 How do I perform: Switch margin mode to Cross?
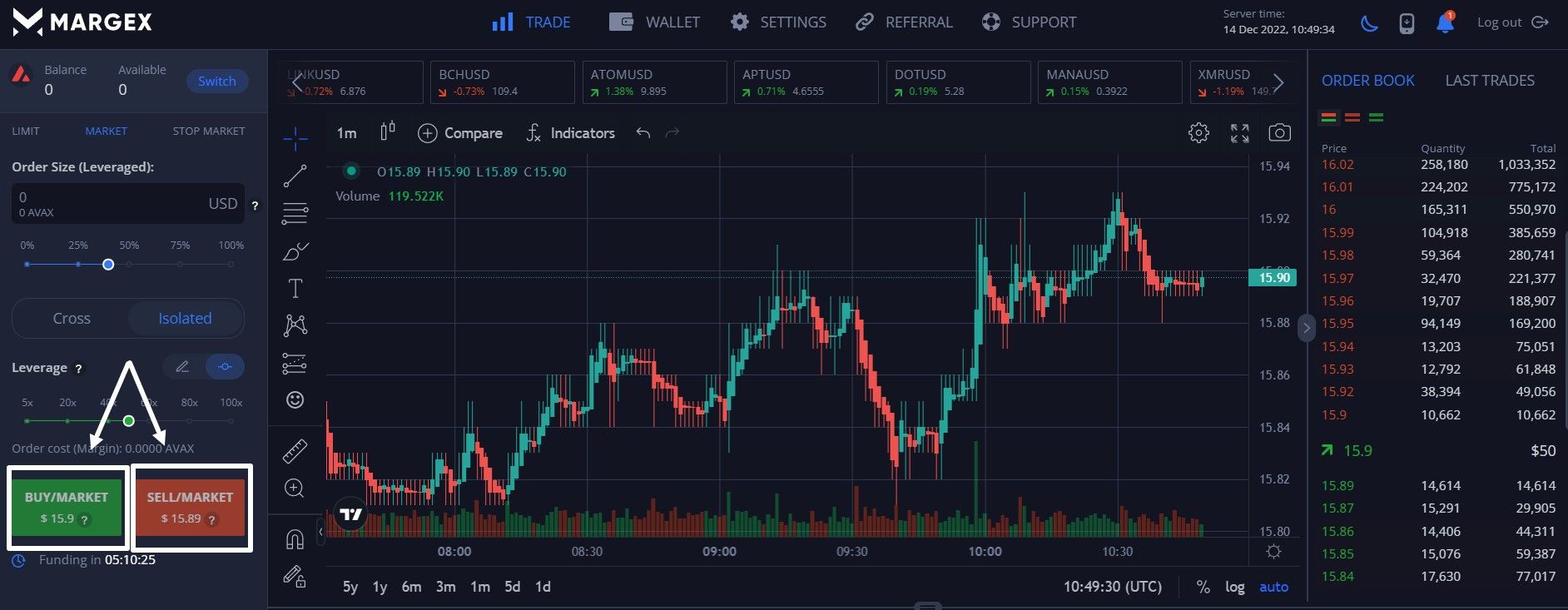point(72,319)
